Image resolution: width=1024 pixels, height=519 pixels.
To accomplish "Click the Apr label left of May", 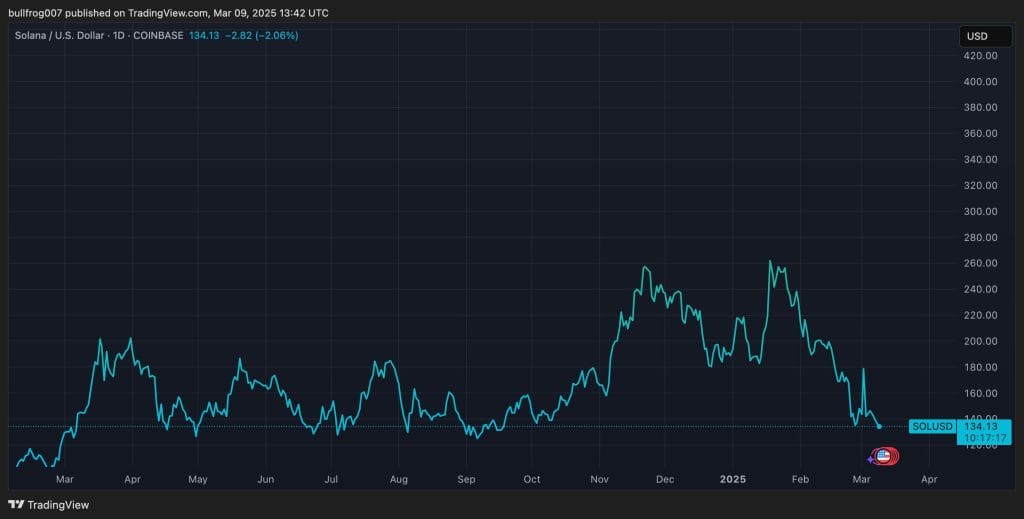I will pyautogui.click(x=133, y=479).
